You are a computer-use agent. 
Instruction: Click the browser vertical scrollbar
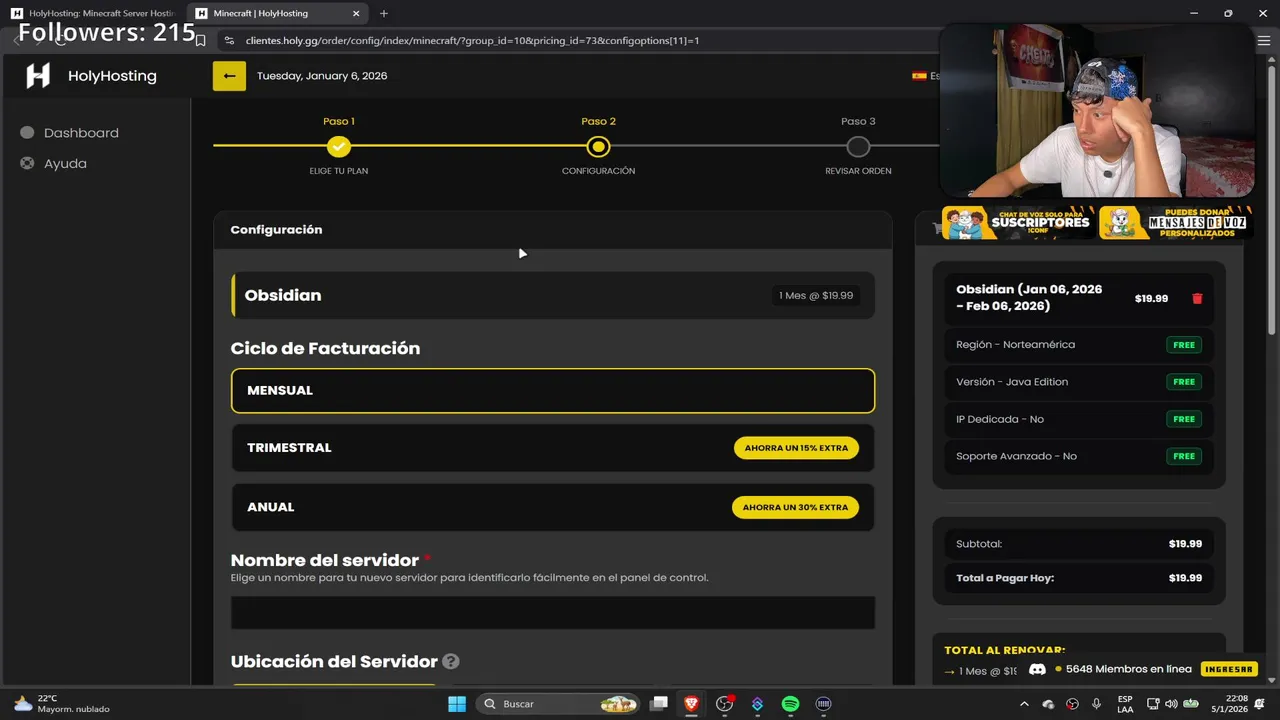pyautogui.click(x=1273, y=200)
